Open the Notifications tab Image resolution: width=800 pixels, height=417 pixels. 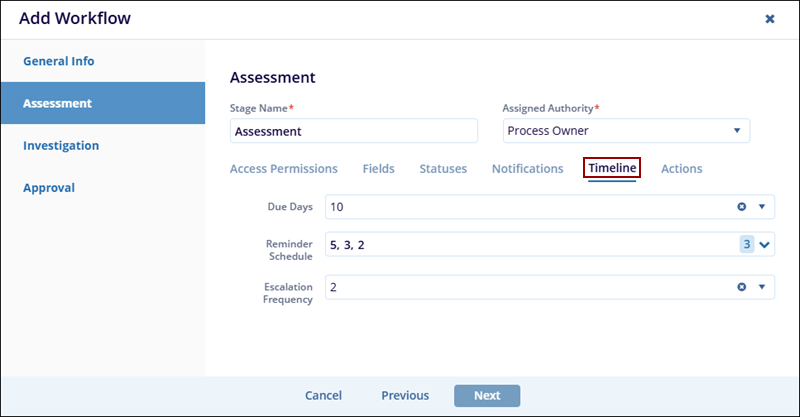click(x=527, y=169)
